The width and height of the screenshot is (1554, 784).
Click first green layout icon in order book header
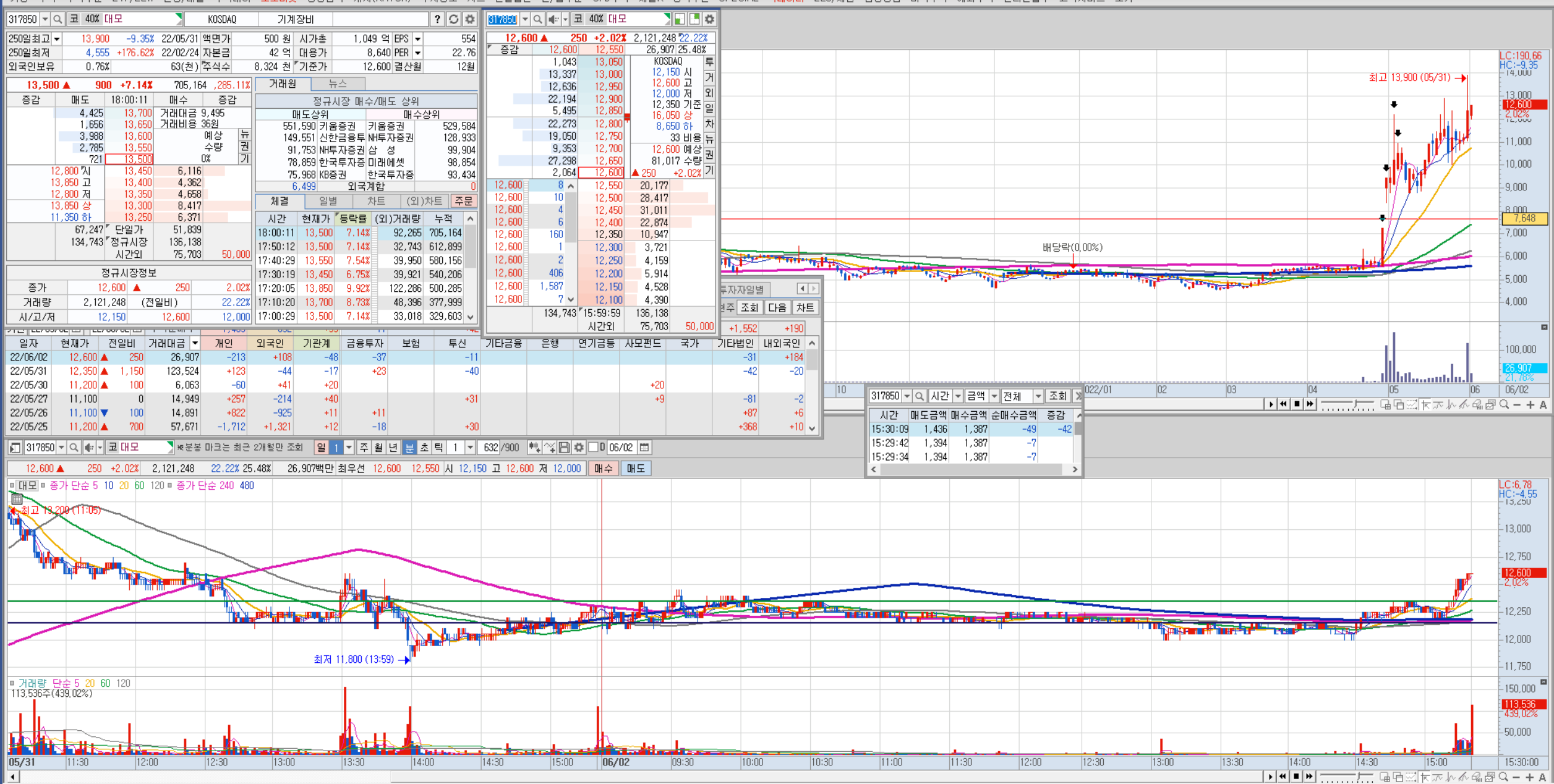coord(679,19)
